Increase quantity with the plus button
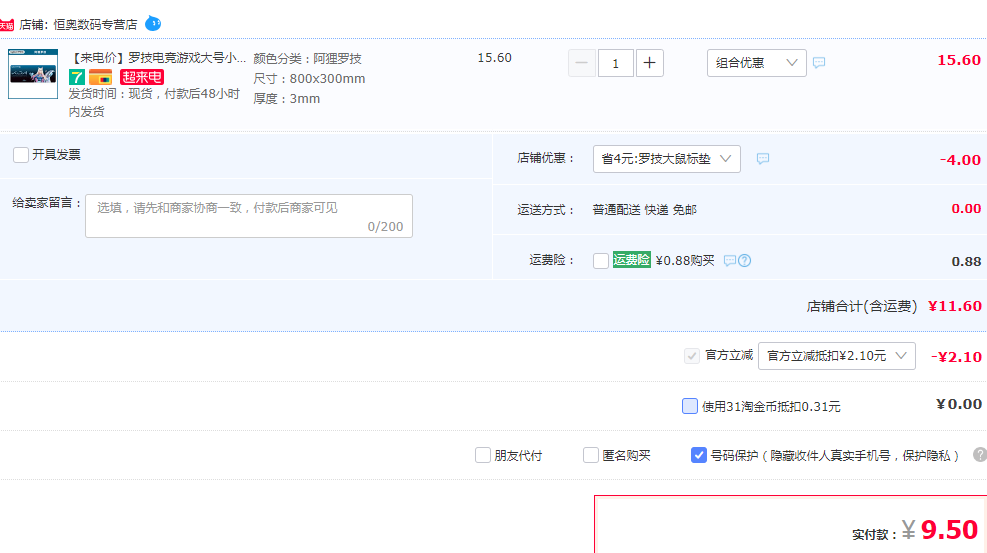 650,63
